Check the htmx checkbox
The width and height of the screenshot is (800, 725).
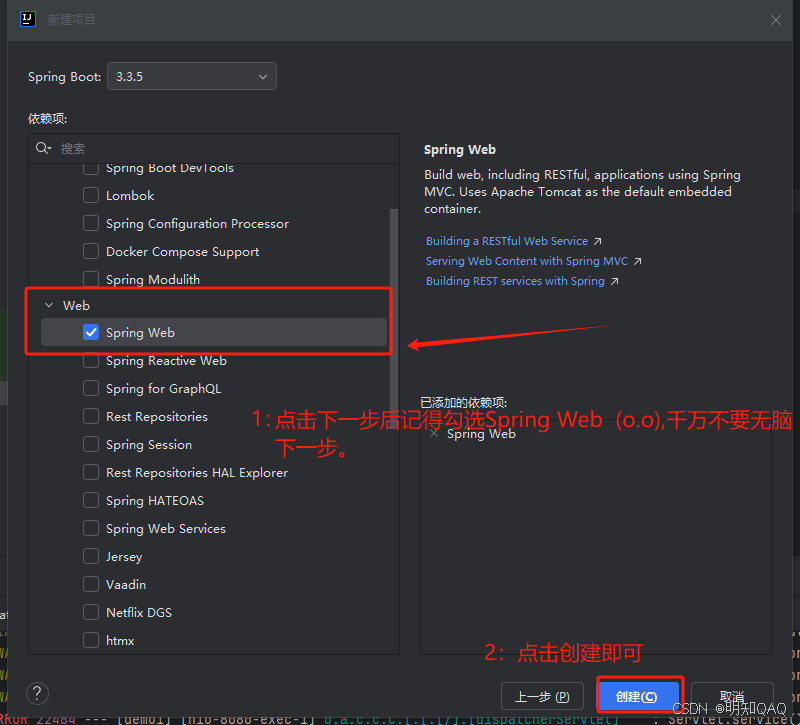tap(91, 640)
